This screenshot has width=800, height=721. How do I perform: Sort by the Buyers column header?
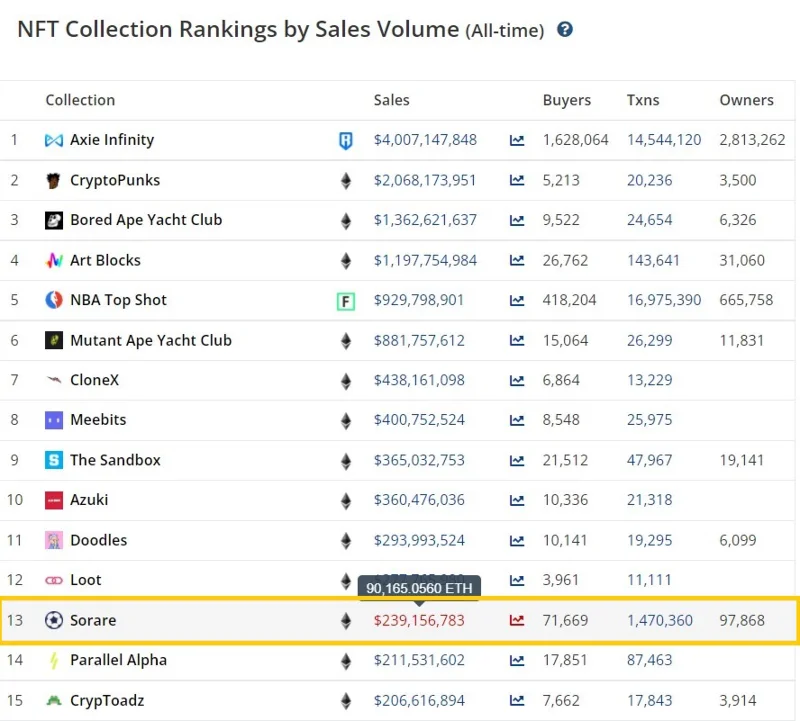point(566,100)
